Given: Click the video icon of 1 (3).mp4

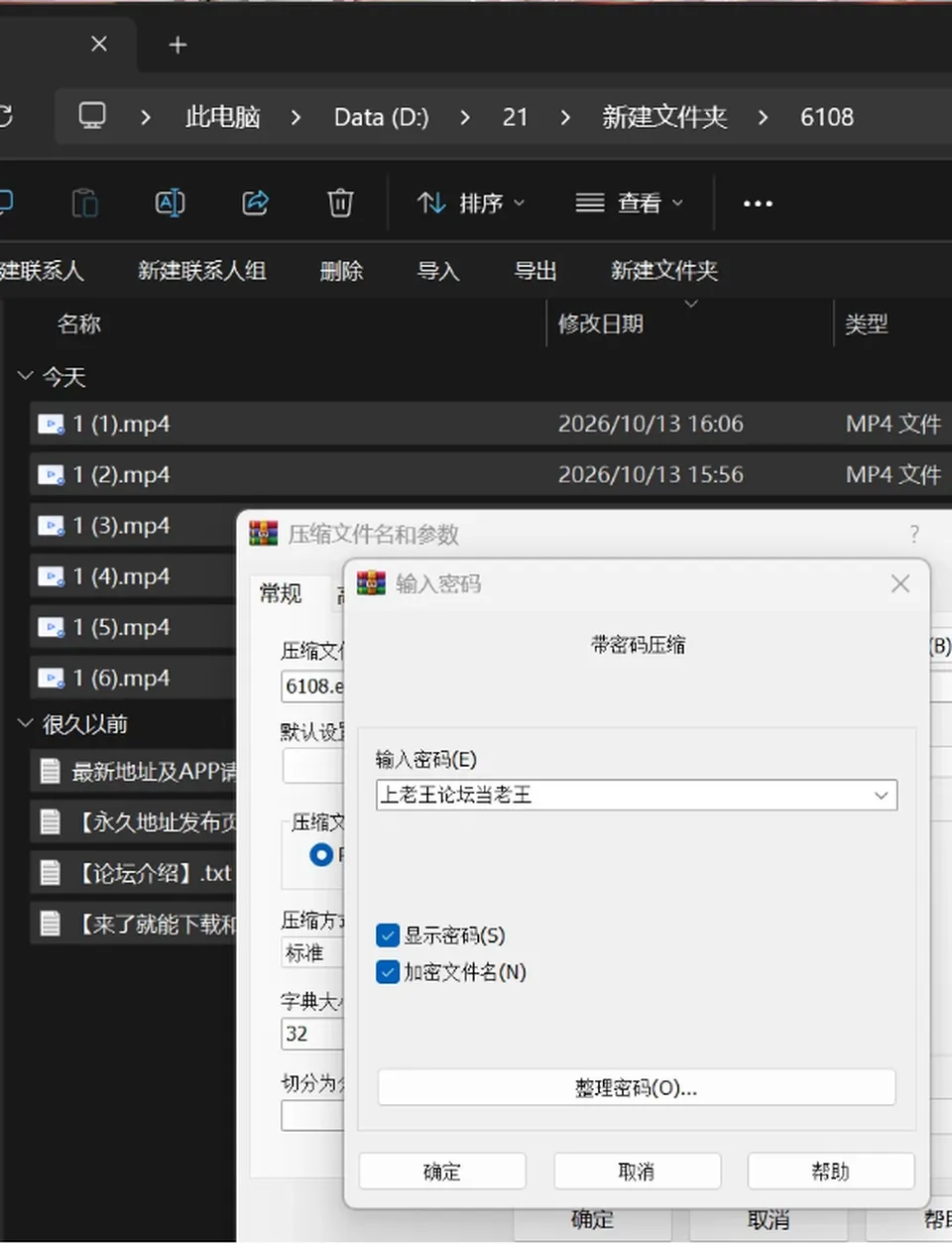Looking at the screenshot, I should click(51, 526).
